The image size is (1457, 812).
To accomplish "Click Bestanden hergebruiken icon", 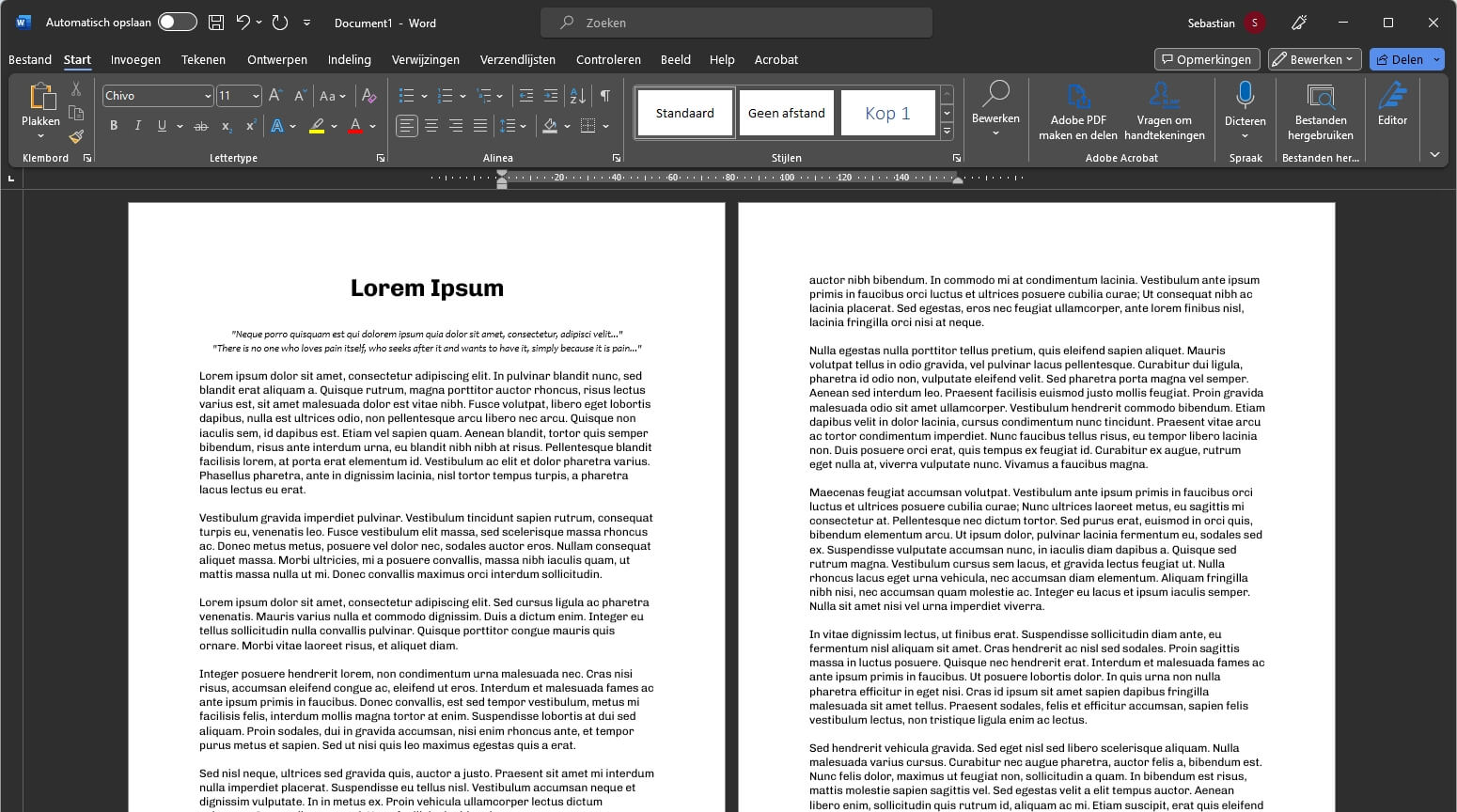I will [1321, 96].
